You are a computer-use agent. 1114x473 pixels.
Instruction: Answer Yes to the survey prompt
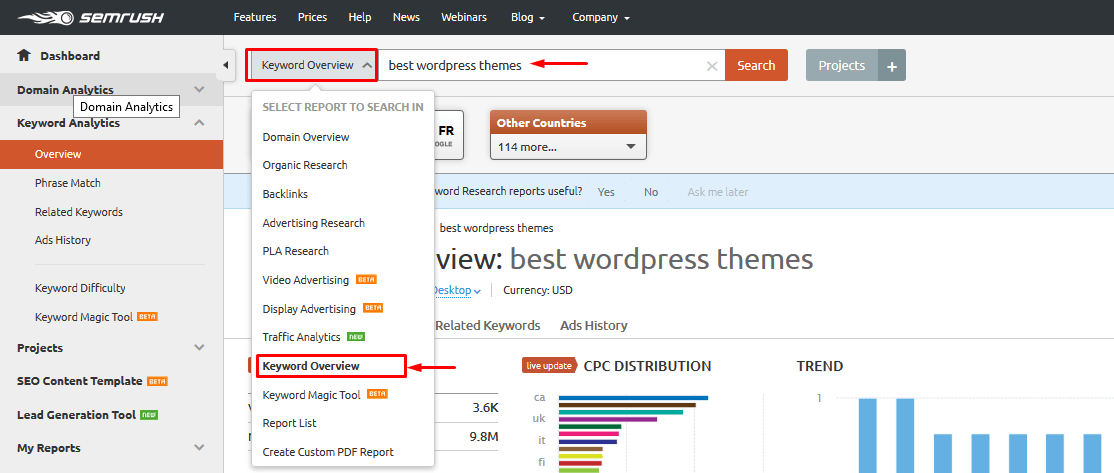(x=606, y=192)
